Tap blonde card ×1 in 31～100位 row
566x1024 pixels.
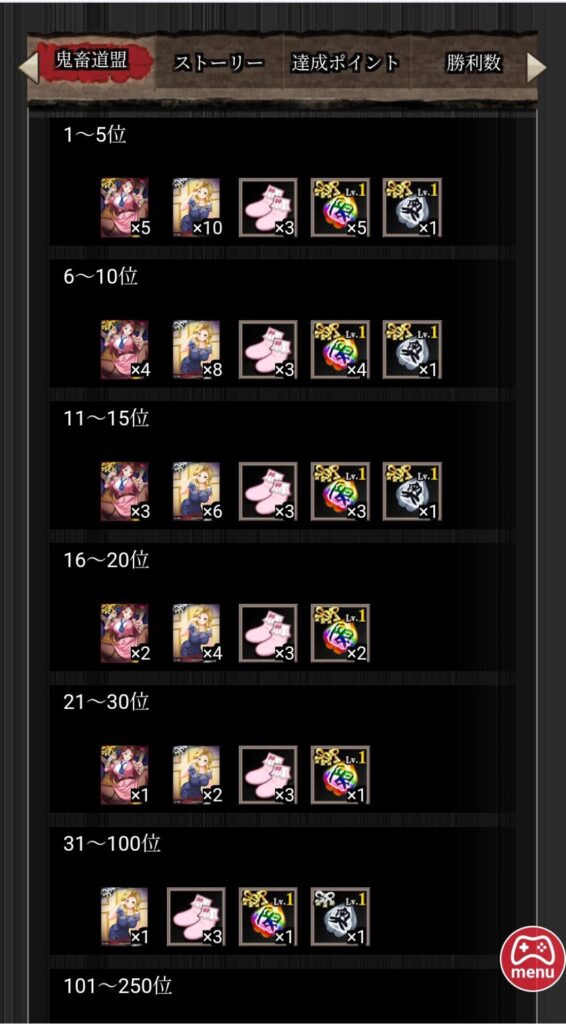125,916
